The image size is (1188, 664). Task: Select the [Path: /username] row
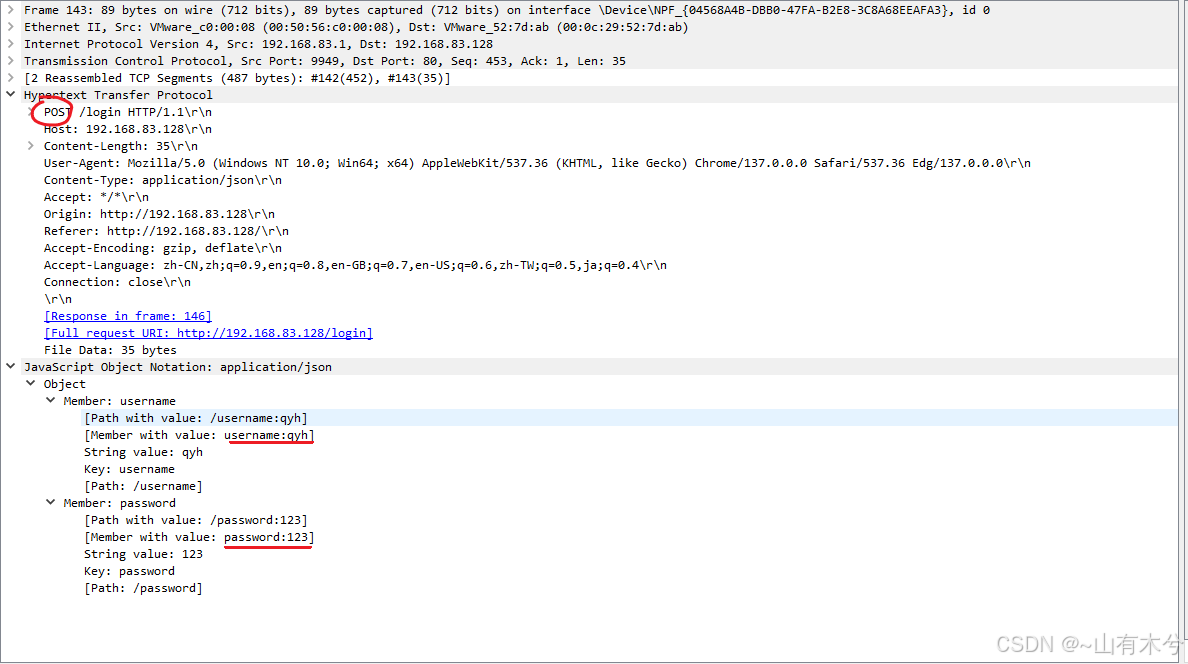tap(143, 486)
